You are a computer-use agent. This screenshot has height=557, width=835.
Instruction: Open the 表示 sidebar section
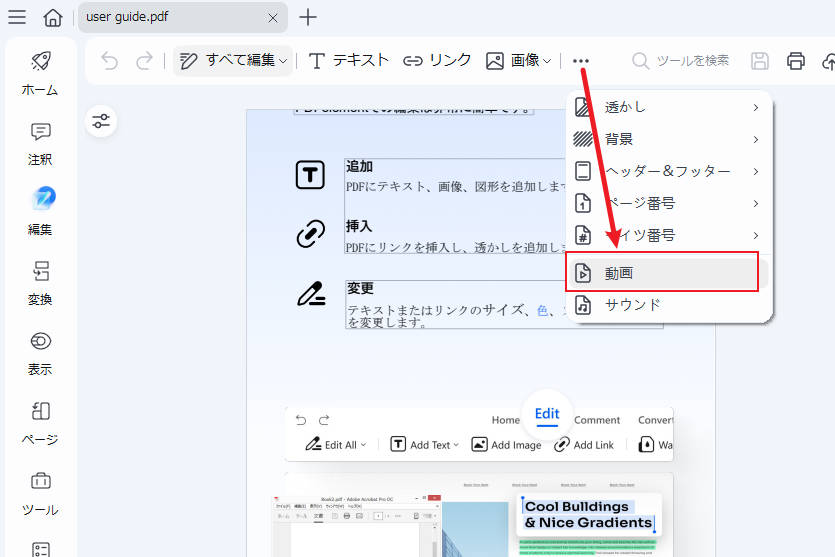(x=40, y=353)
